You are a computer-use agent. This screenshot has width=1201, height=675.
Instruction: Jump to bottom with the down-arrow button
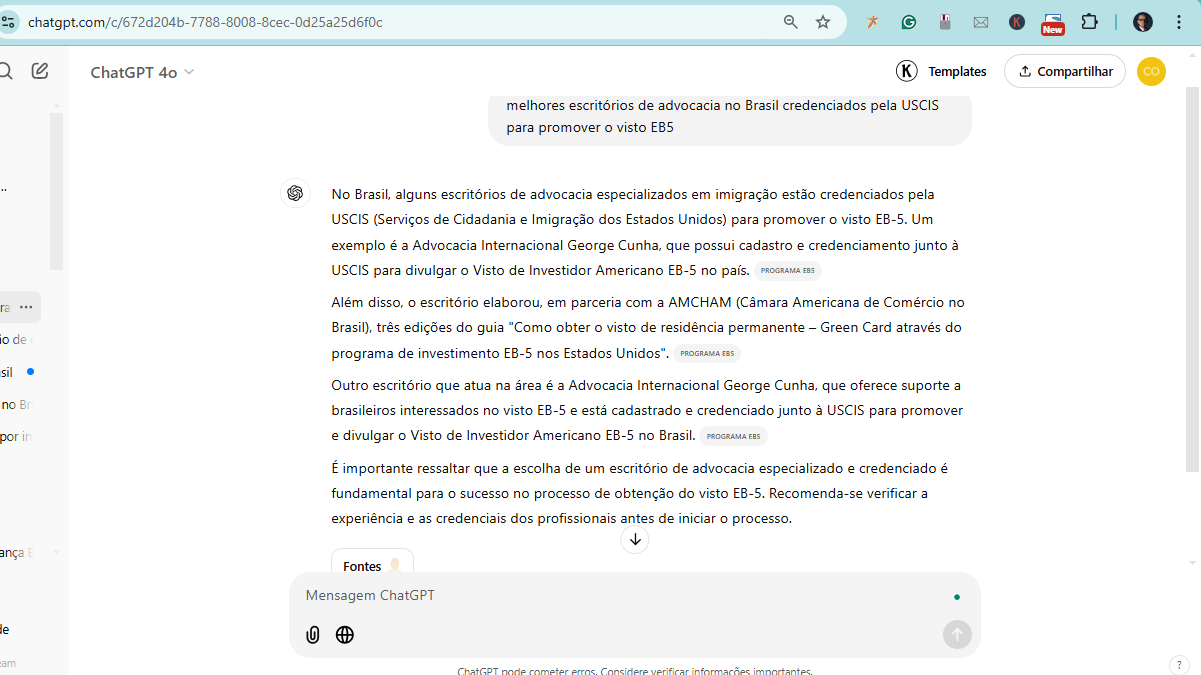pyautogui.click(x=635, y=539)
